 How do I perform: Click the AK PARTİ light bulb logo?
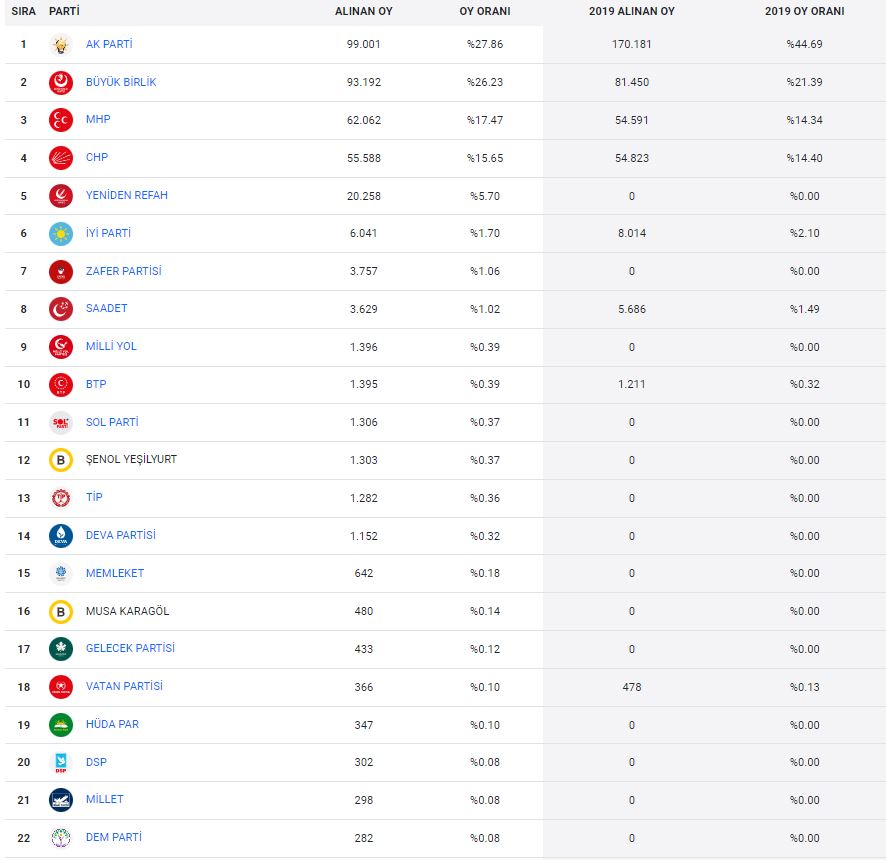click(x=61, y=45)
